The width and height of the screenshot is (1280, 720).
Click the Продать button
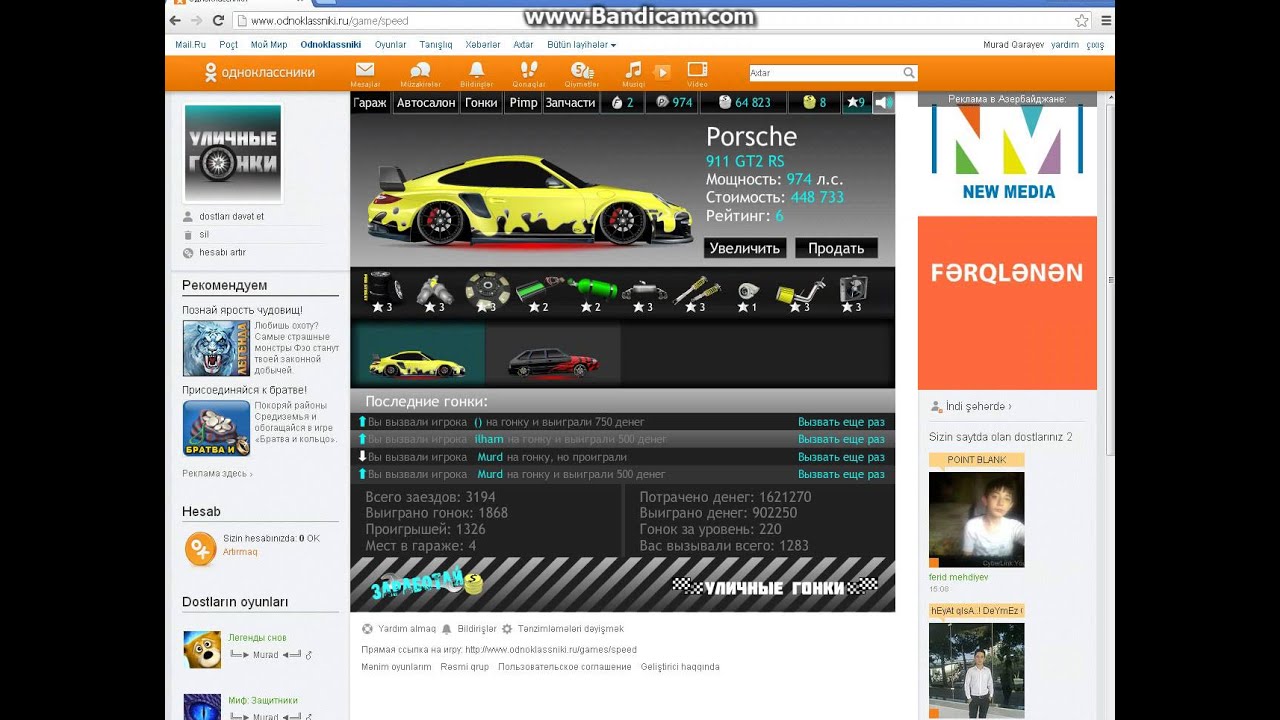[x=836, y=248]
